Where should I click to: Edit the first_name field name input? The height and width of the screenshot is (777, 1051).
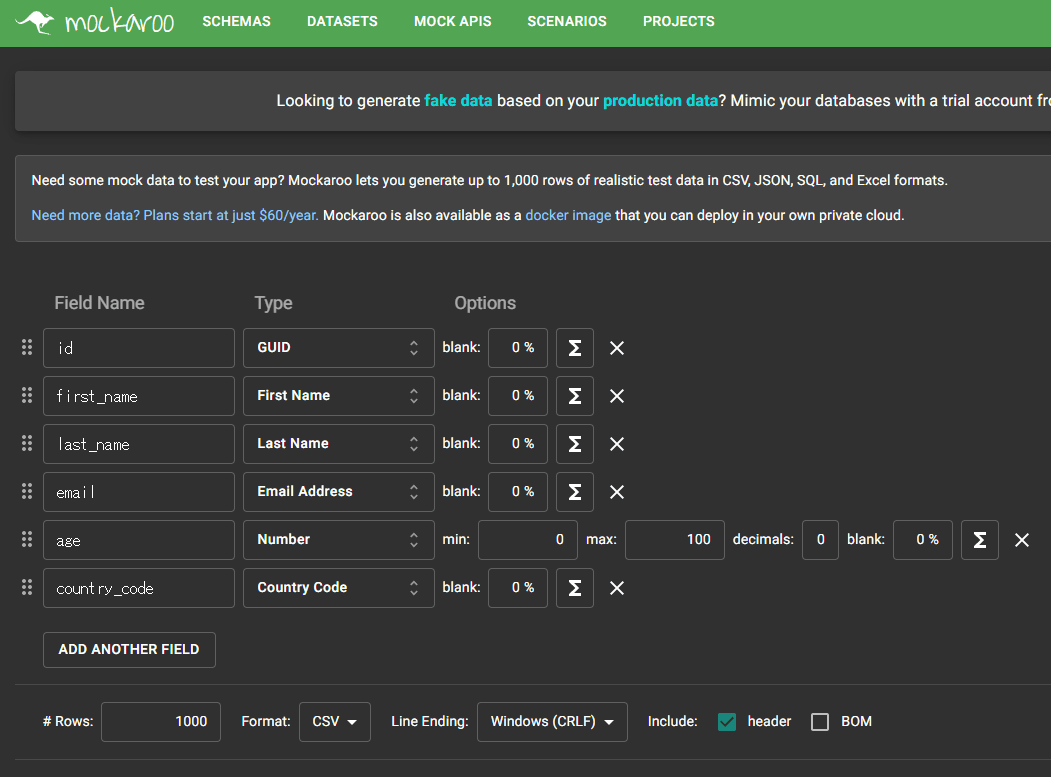139,396
